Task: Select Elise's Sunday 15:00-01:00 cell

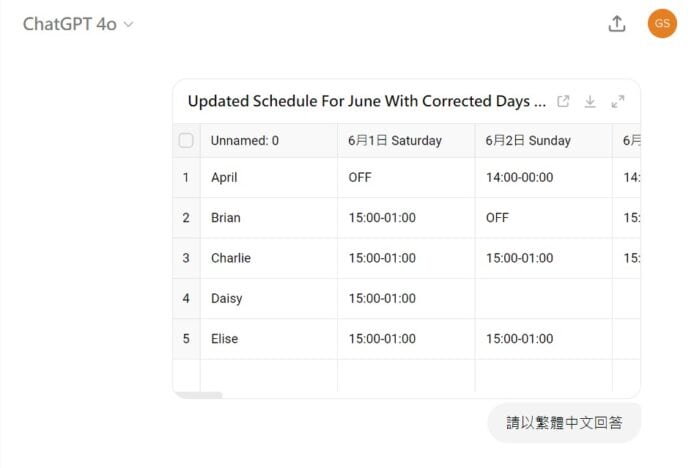Action: (x=519, y=339)
